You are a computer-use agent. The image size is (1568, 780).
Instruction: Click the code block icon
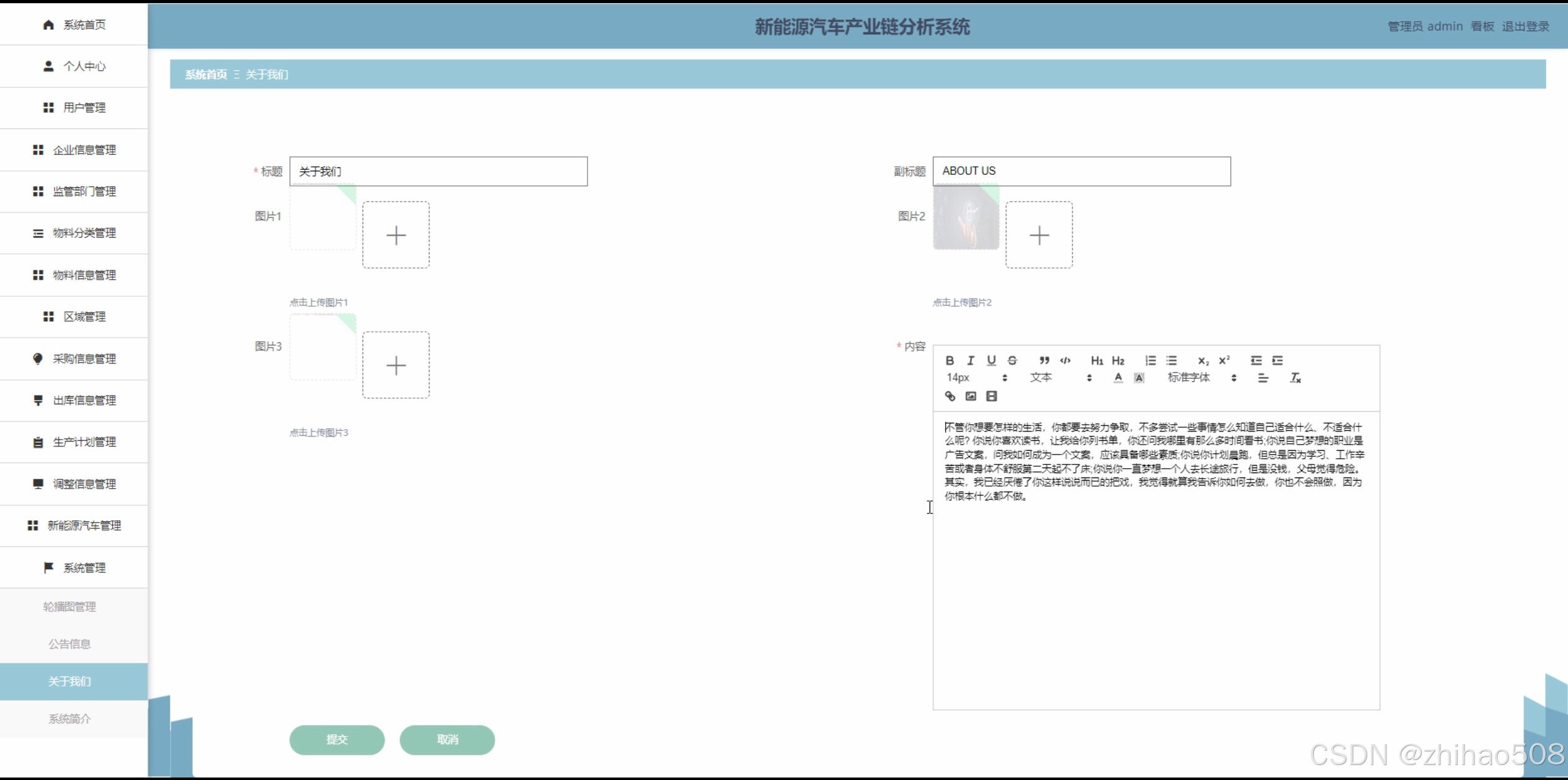(1065, 360)
